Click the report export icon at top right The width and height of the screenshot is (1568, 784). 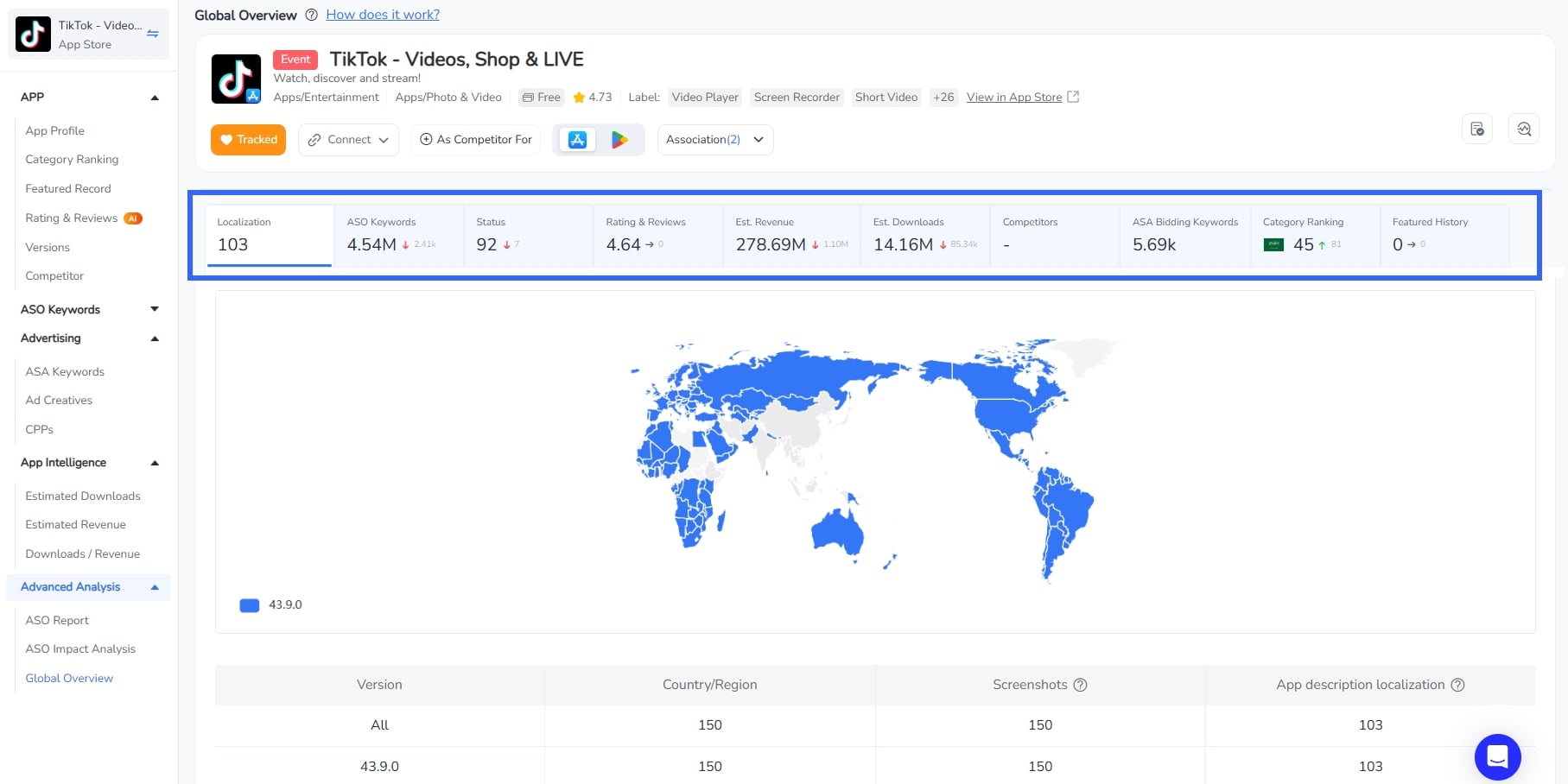1477,130
